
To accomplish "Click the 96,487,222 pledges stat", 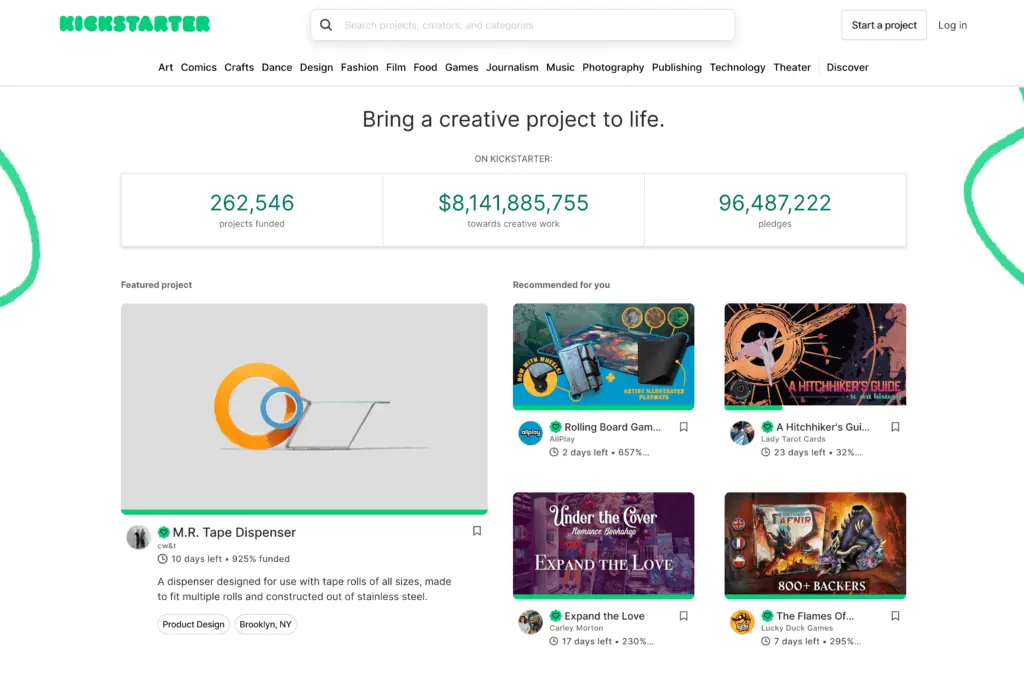I will pyautogui.click(x=775, y=210).
